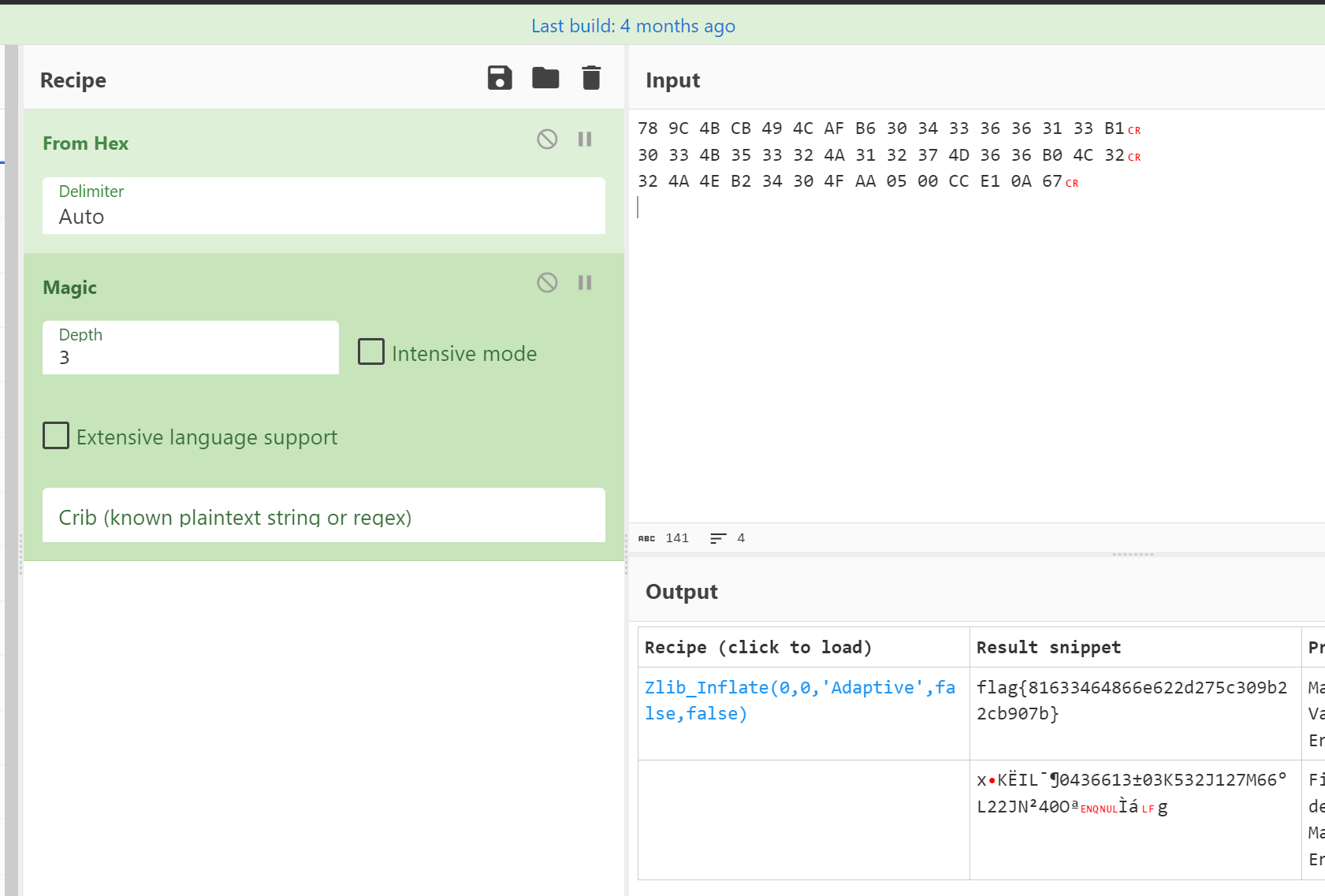Click the Depth input field
Image resolution: width=1325 pixels, height=896 pixels.
(x=191, y=348)
